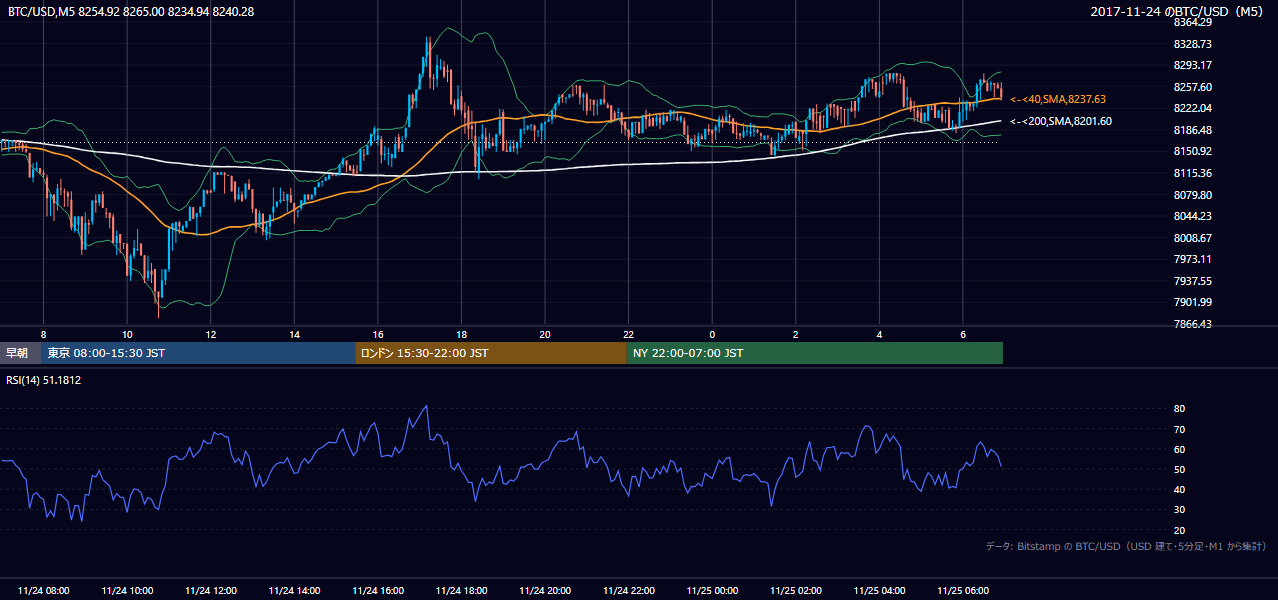The height and width of the screenshot is (600, 1278).
Task: Click the RSI 70 level label
Action: point(1179,429)
